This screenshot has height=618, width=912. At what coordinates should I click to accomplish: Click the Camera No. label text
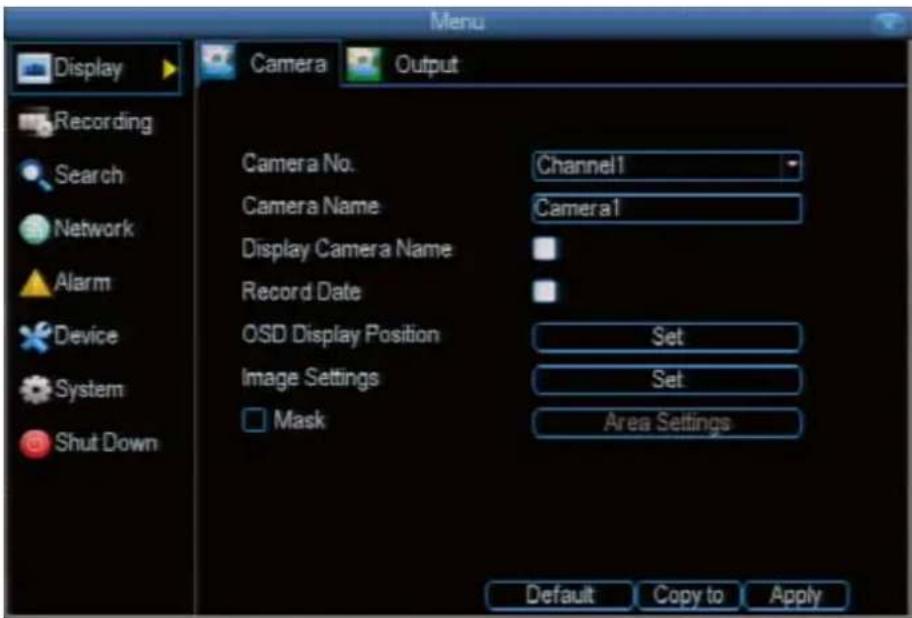[x=298, y=163]
